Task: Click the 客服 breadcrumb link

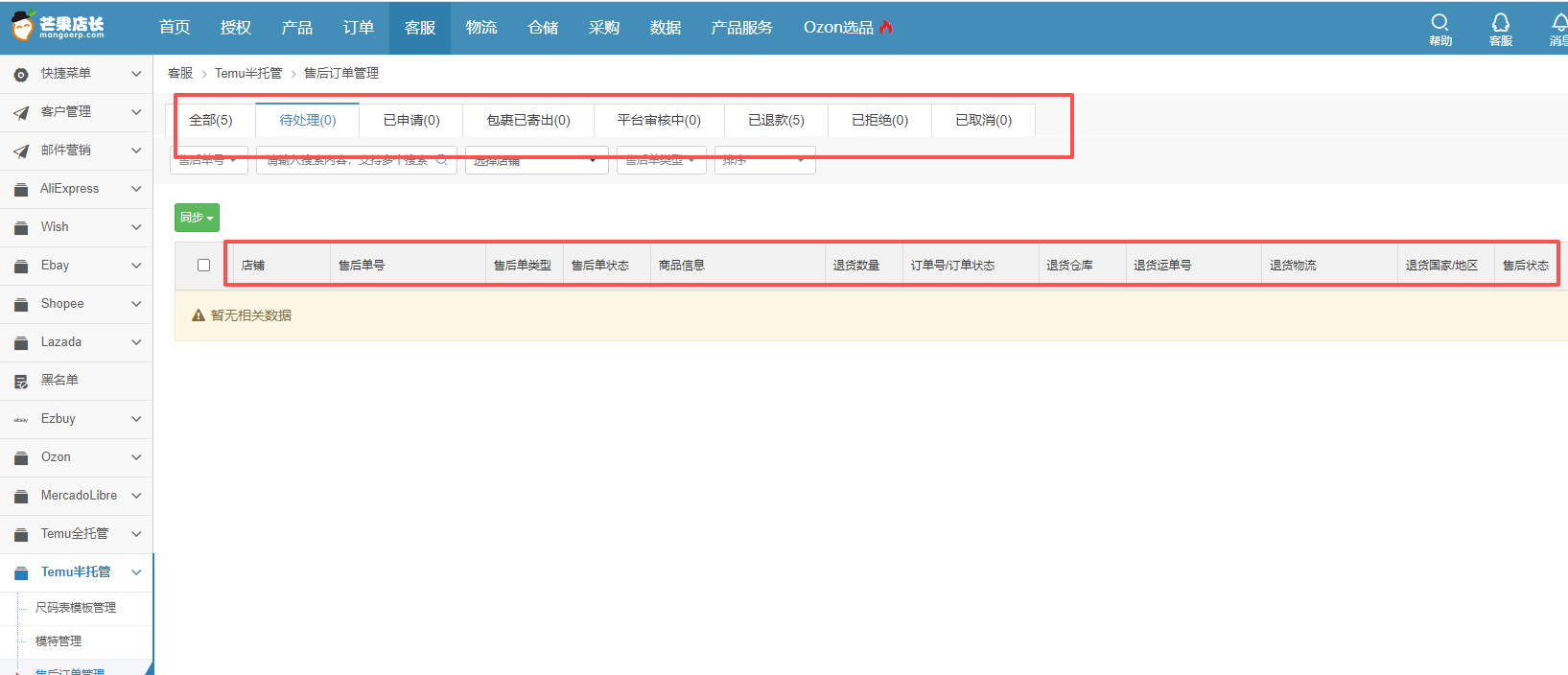Action: pos(180,73)
